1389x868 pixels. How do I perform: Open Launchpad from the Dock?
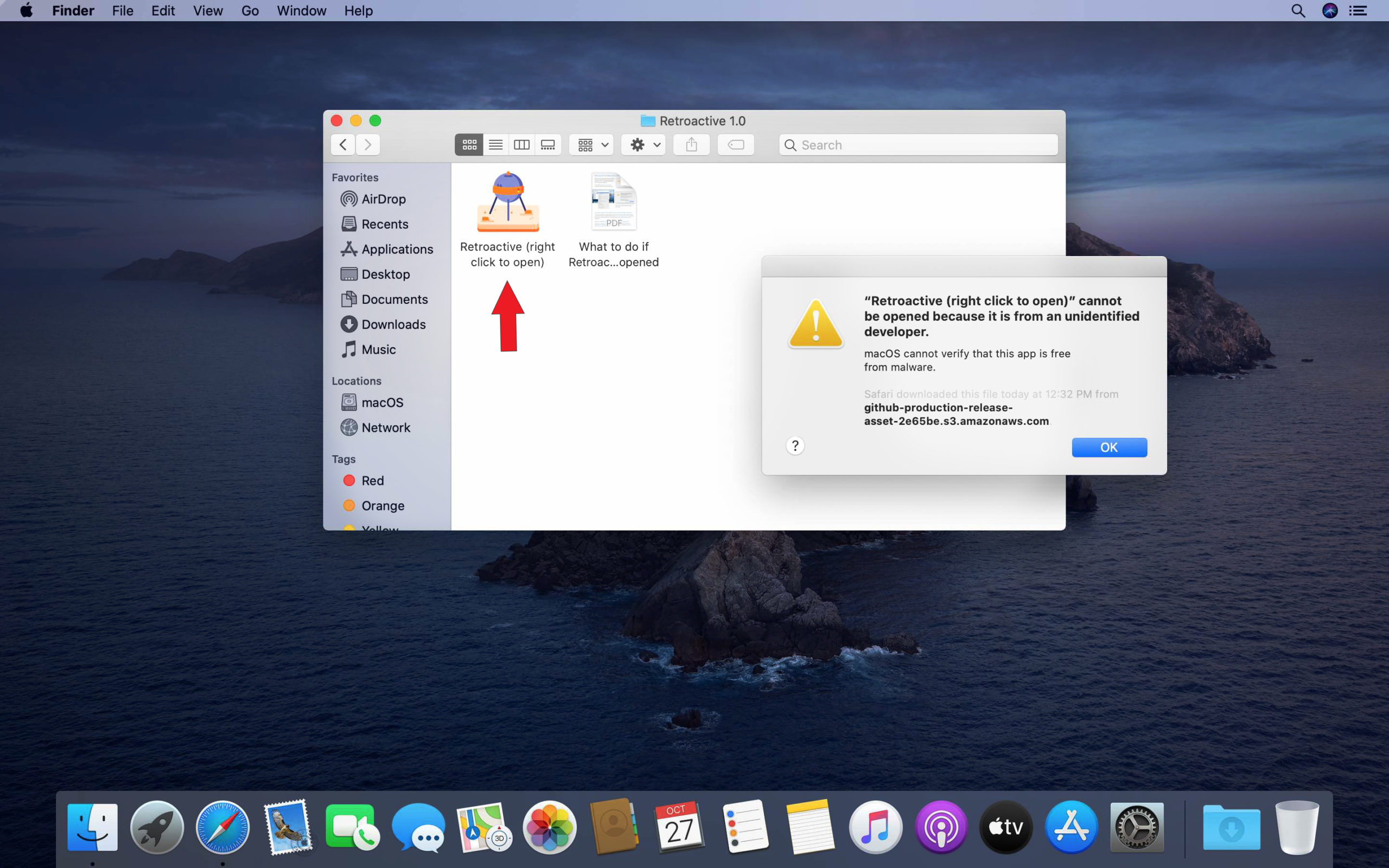[x=157, y=827]
